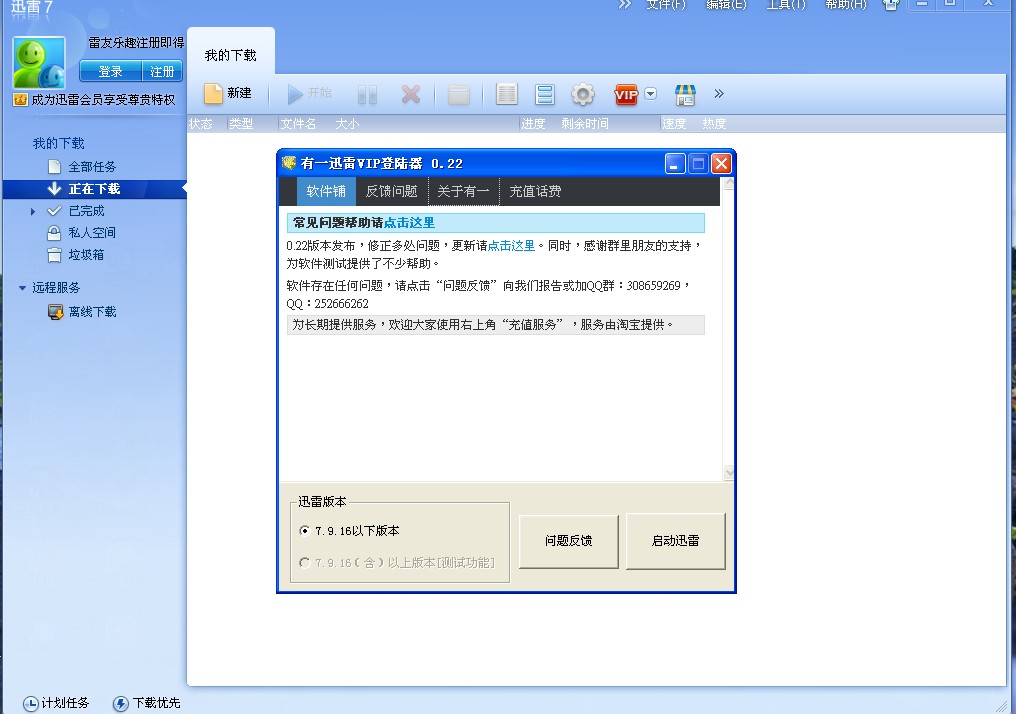Sort by the 大小 column header
1016x714 pixels.
coord(347,124)
